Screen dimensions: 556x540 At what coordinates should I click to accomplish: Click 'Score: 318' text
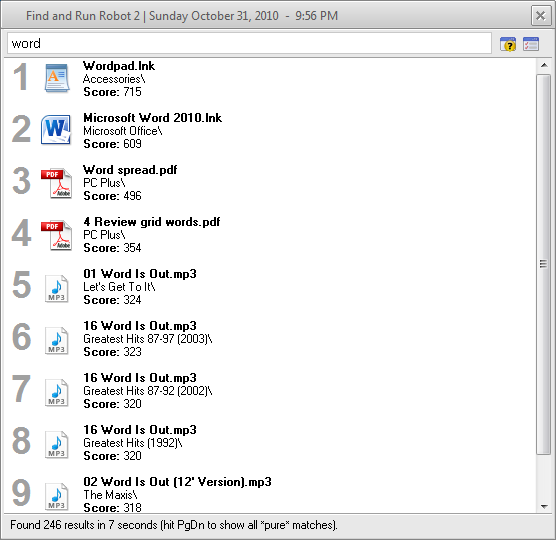(112, 508)
